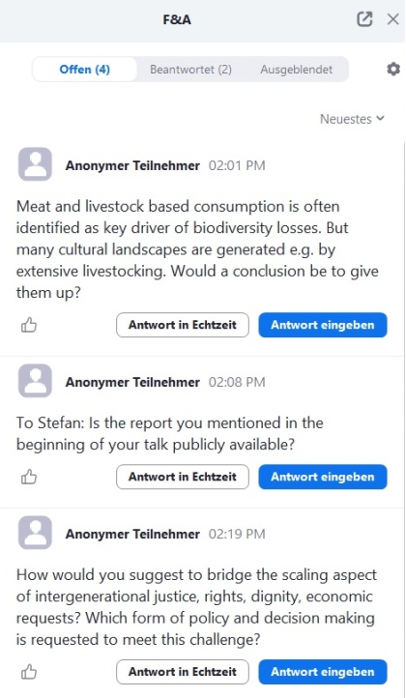Screen dimensions: 406x698
Task: Answer live the 02:01 PM livestock question
Action: tap(183, 325)
